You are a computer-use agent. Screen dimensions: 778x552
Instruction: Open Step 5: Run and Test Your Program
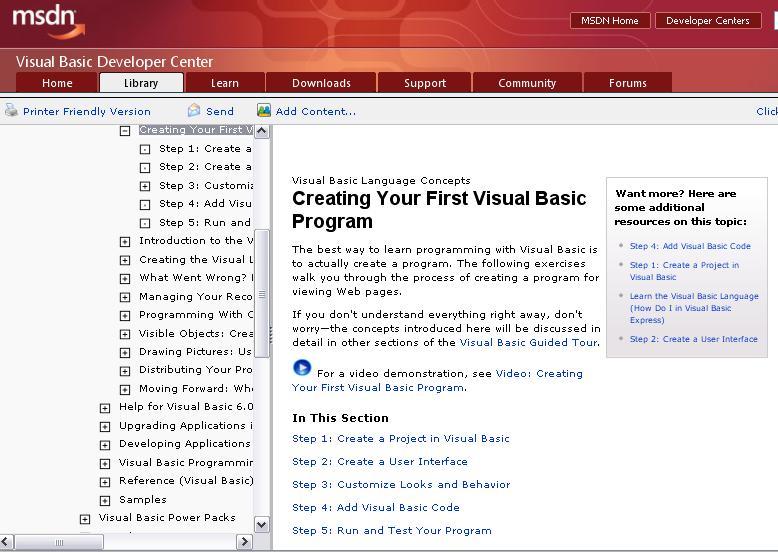click(392, 530)
